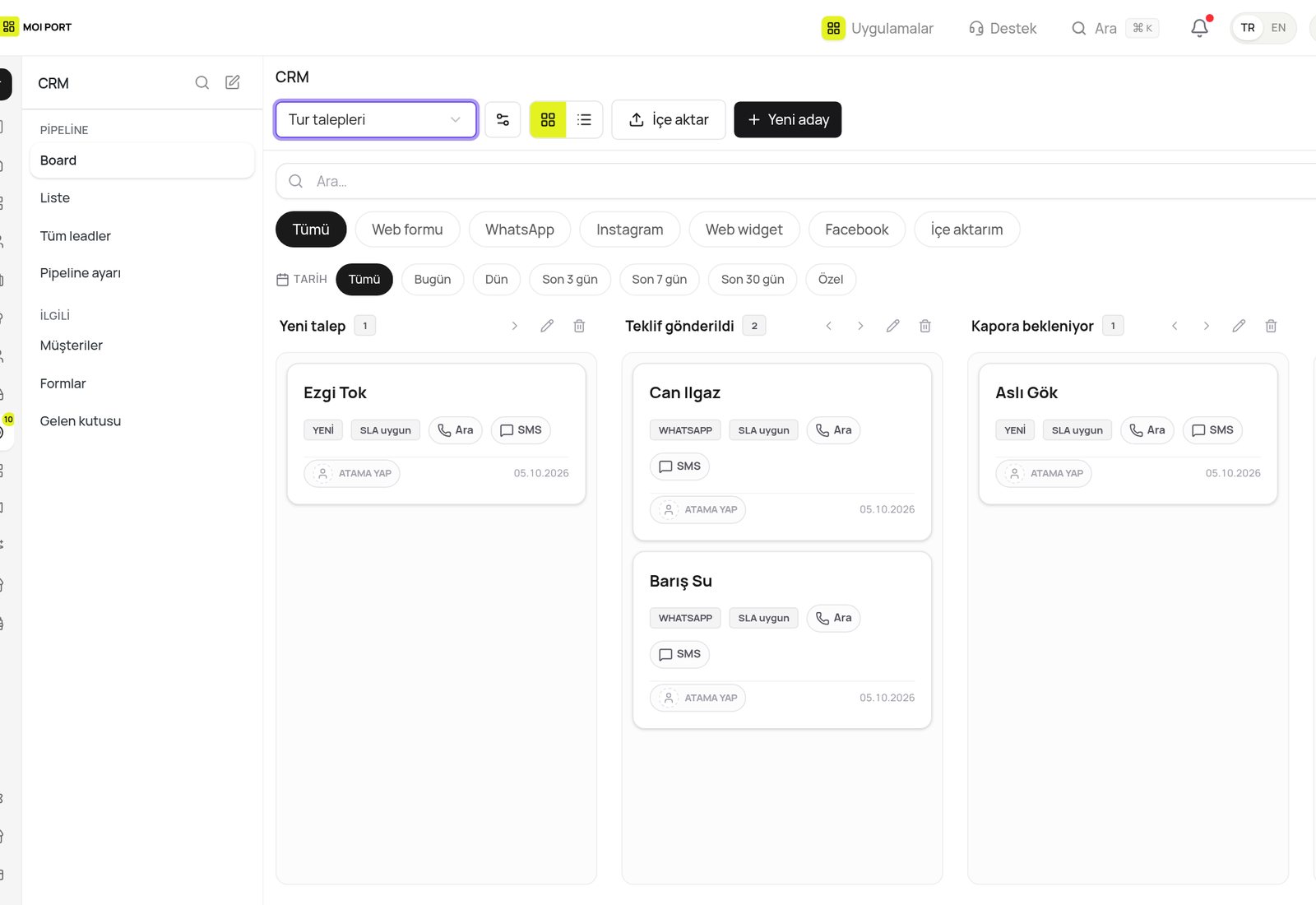This screenshot has width=1316, height=905.
Task: Click the filter settings icon beside pipeline dropdown
Action: tap(503, 120)
